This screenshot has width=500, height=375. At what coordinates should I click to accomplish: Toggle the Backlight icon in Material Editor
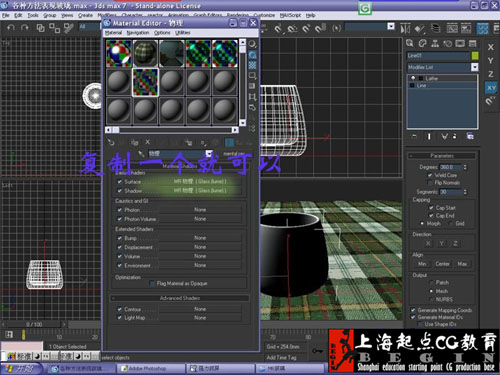pos(253,55)
